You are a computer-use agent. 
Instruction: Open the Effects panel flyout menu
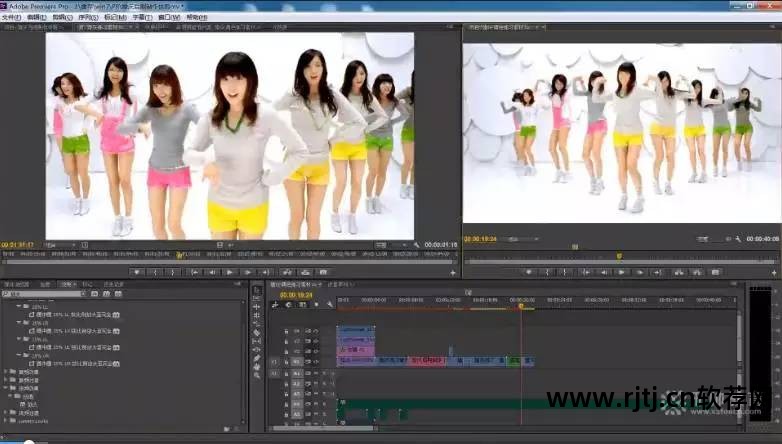coord(237,284)
